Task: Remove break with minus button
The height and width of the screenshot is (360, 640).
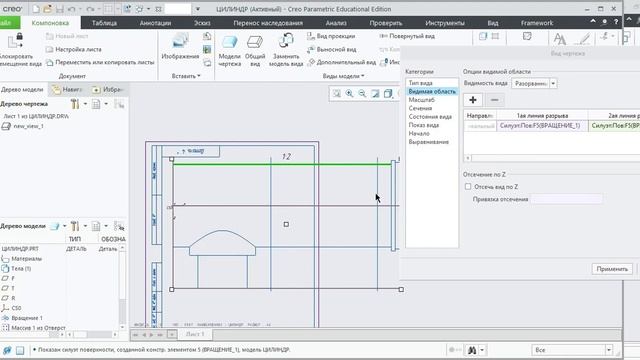Action: (x=494, y=100)
